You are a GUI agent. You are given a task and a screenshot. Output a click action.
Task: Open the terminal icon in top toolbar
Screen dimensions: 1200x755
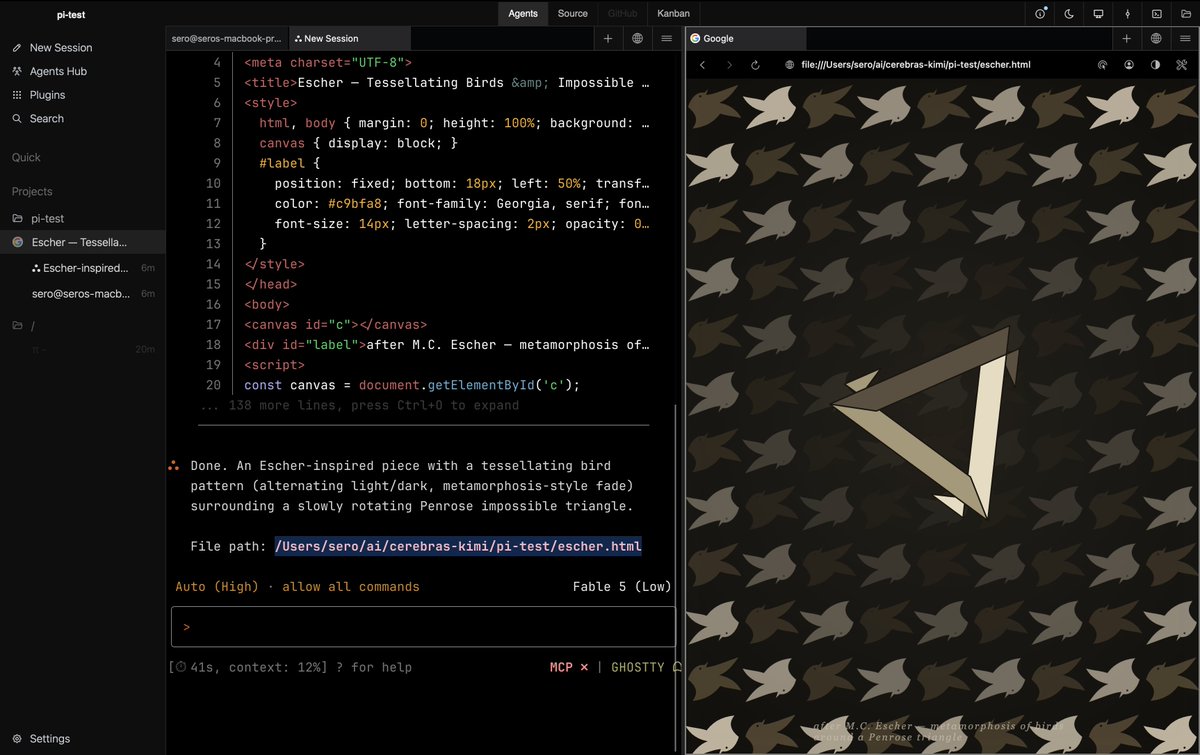(x=1157, y=14)
